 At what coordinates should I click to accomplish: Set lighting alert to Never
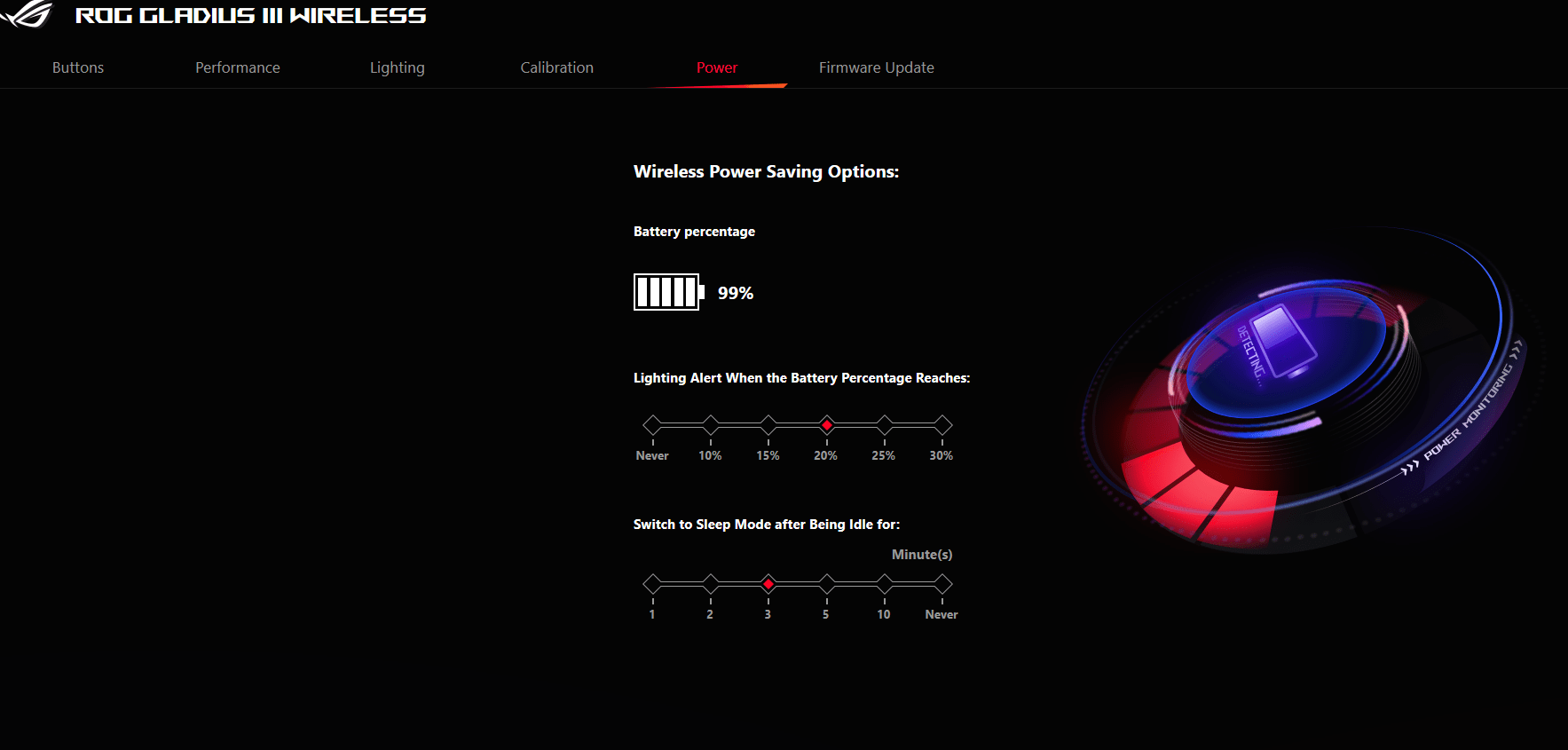tap(652, 425)
